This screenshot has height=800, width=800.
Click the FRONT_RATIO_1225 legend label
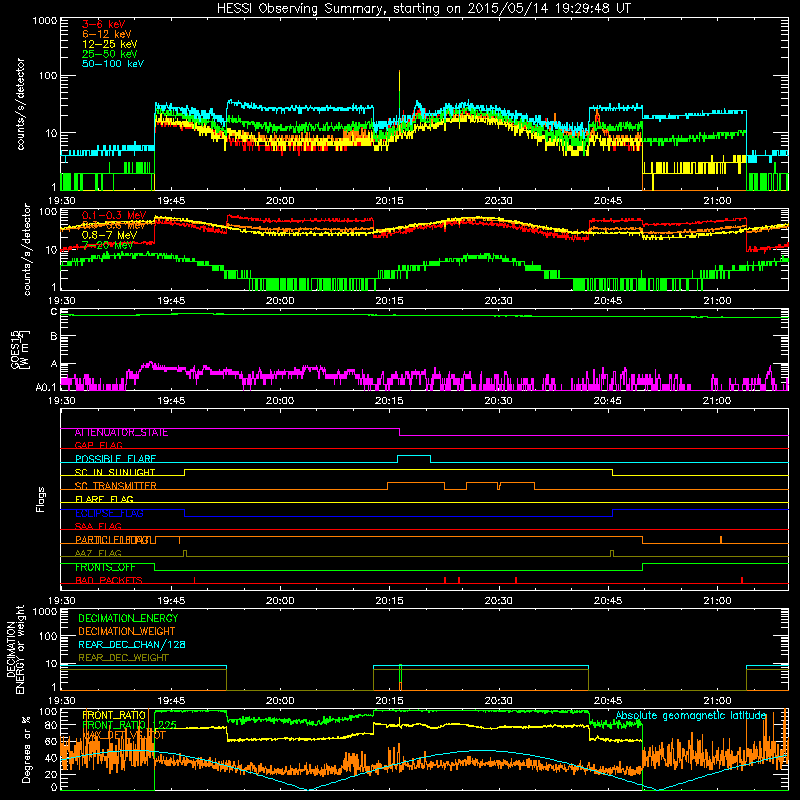pyautogui.click(x=130, y=725)
